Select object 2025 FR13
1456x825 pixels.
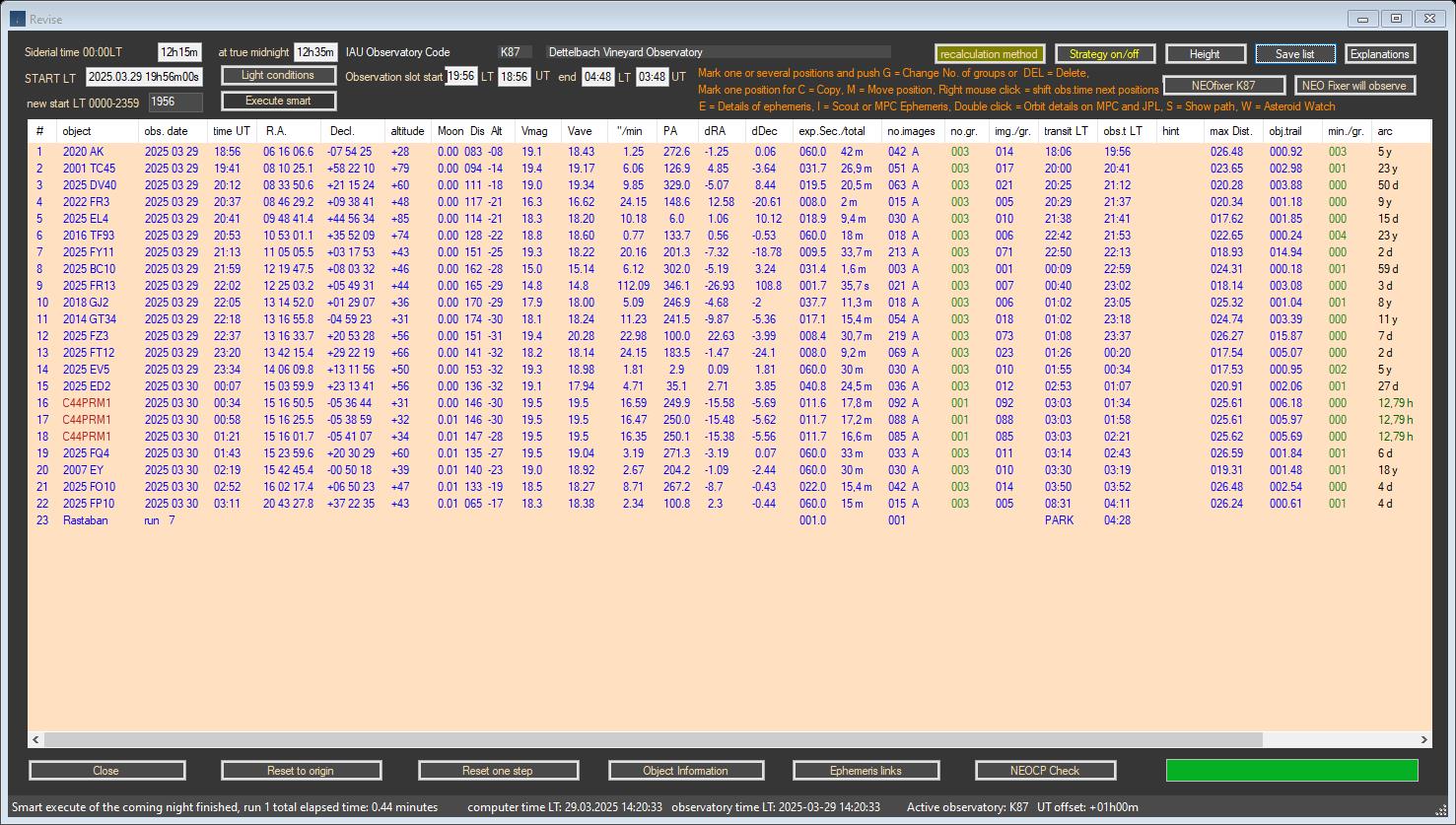click(89, 286)
